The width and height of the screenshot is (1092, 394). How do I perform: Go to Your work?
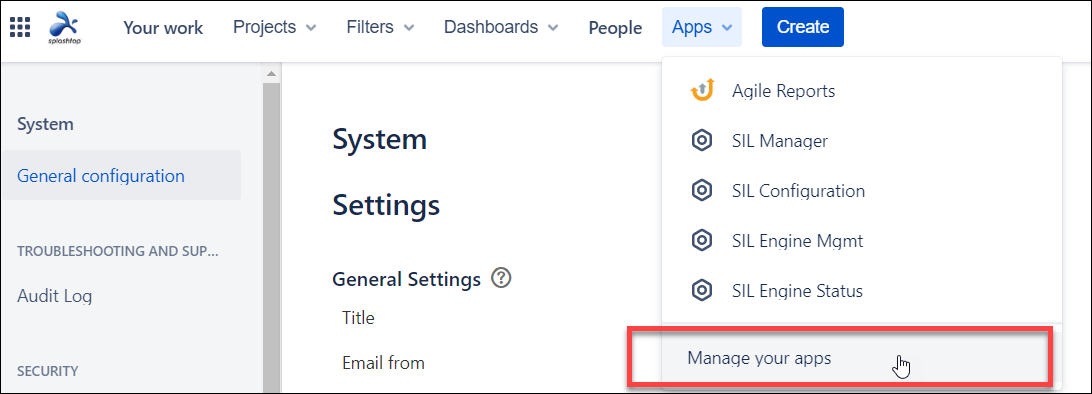[x=163, y=28]
